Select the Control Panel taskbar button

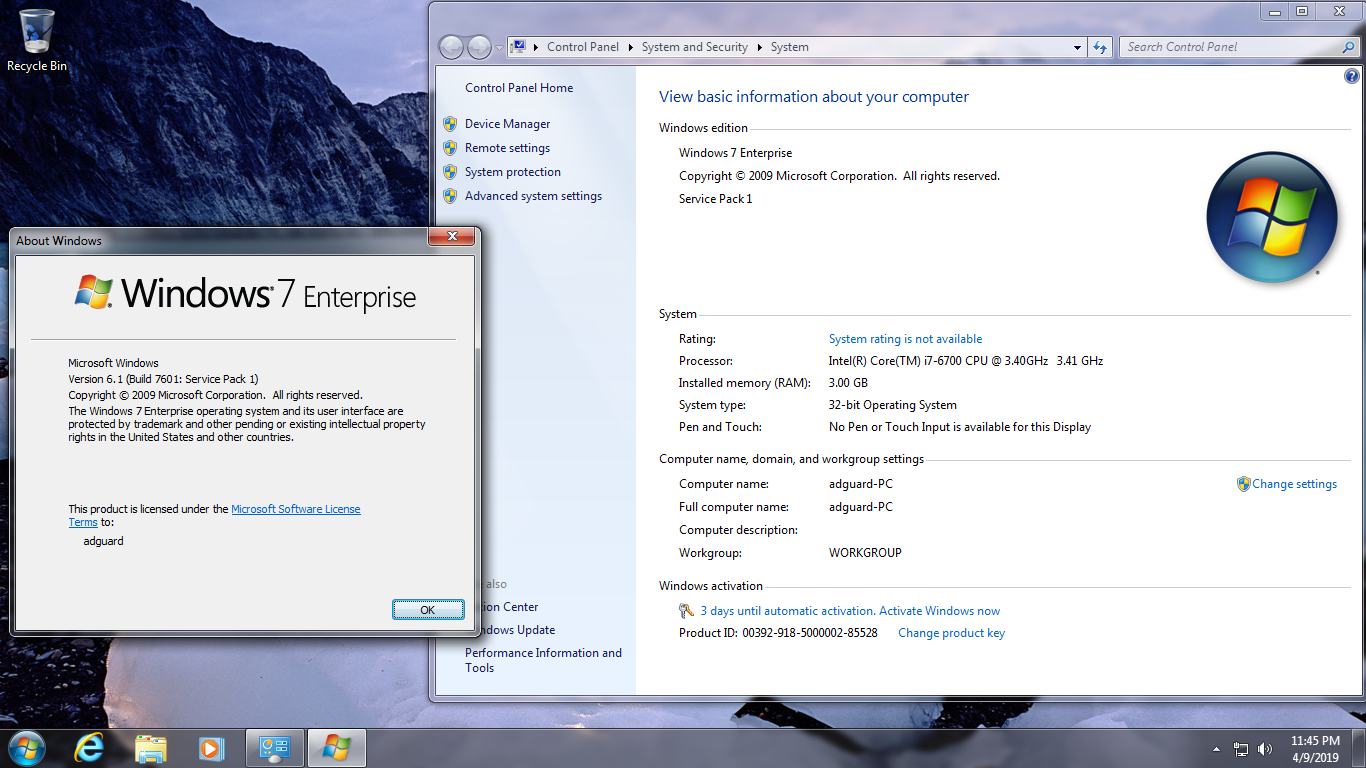tap(274, 748)
